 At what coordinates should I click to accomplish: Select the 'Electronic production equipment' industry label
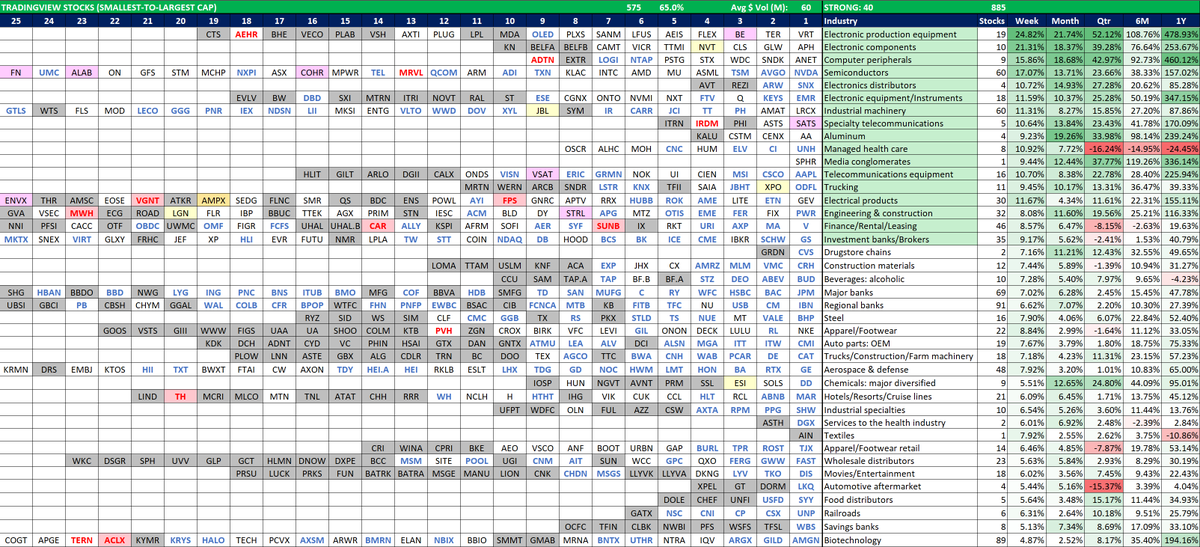click(899, 33)
